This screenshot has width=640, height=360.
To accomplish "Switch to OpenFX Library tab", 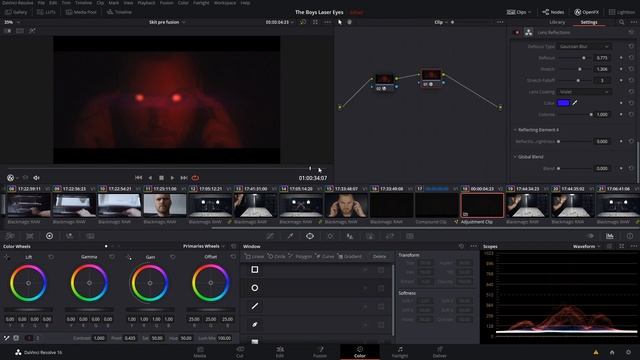I will (x=557, y=22).
